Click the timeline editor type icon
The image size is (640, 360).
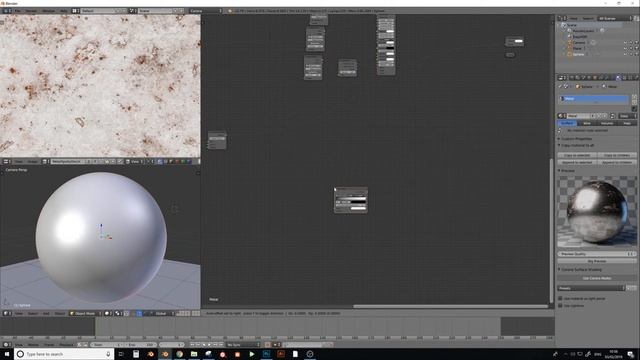tap(7, 344)
